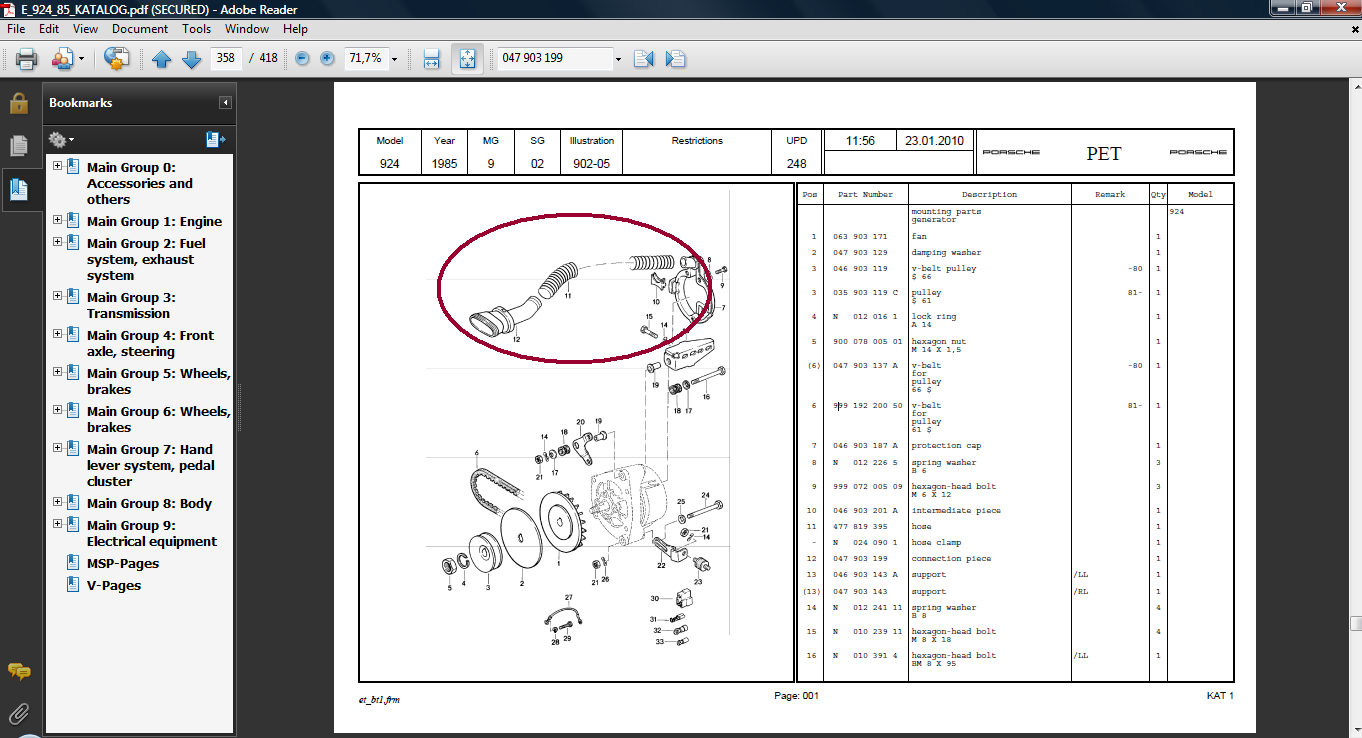Screen dimensions: 1362x738
Task: Open the Help menu
Action: (295, 29)
